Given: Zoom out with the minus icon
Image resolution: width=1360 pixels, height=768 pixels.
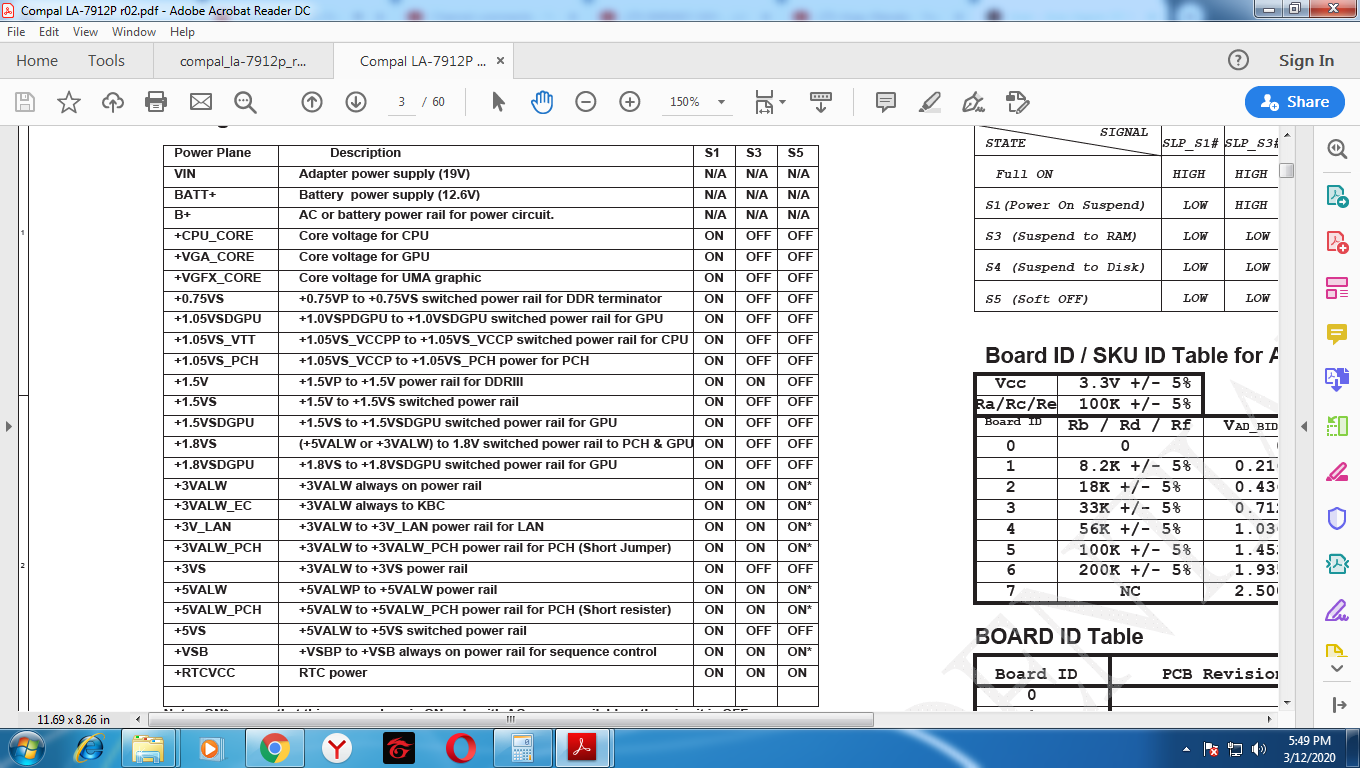Looking at the screenshot, I should (586, 102).
